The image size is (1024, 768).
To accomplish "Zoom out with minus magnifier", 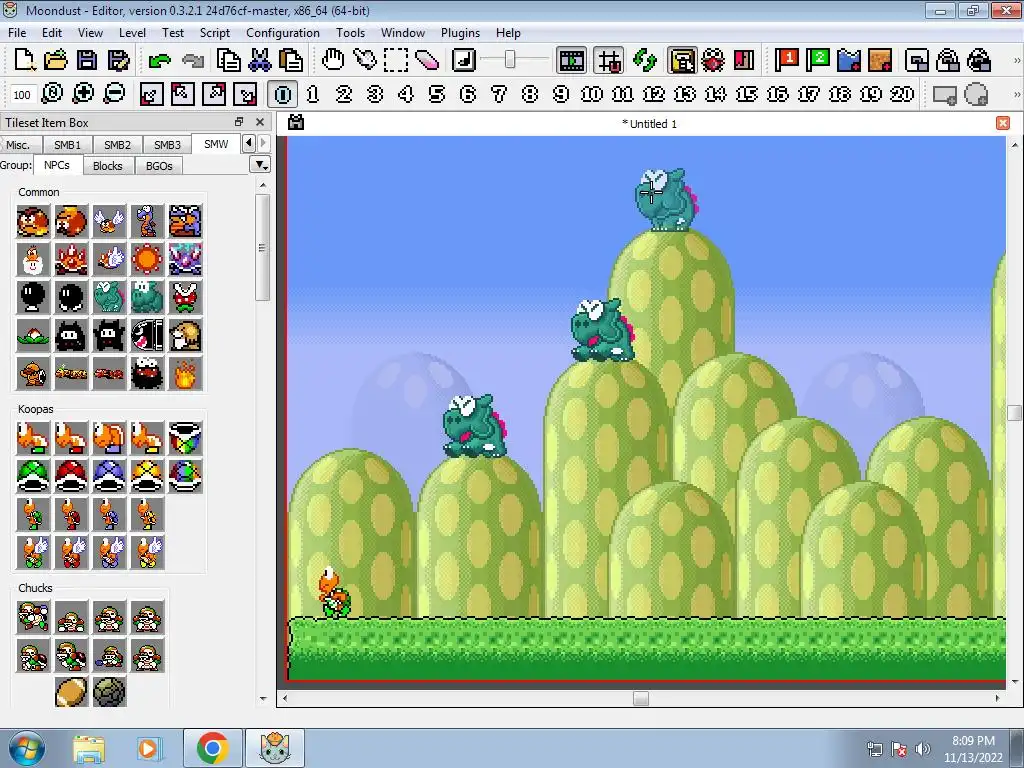I will coord(114,93).
